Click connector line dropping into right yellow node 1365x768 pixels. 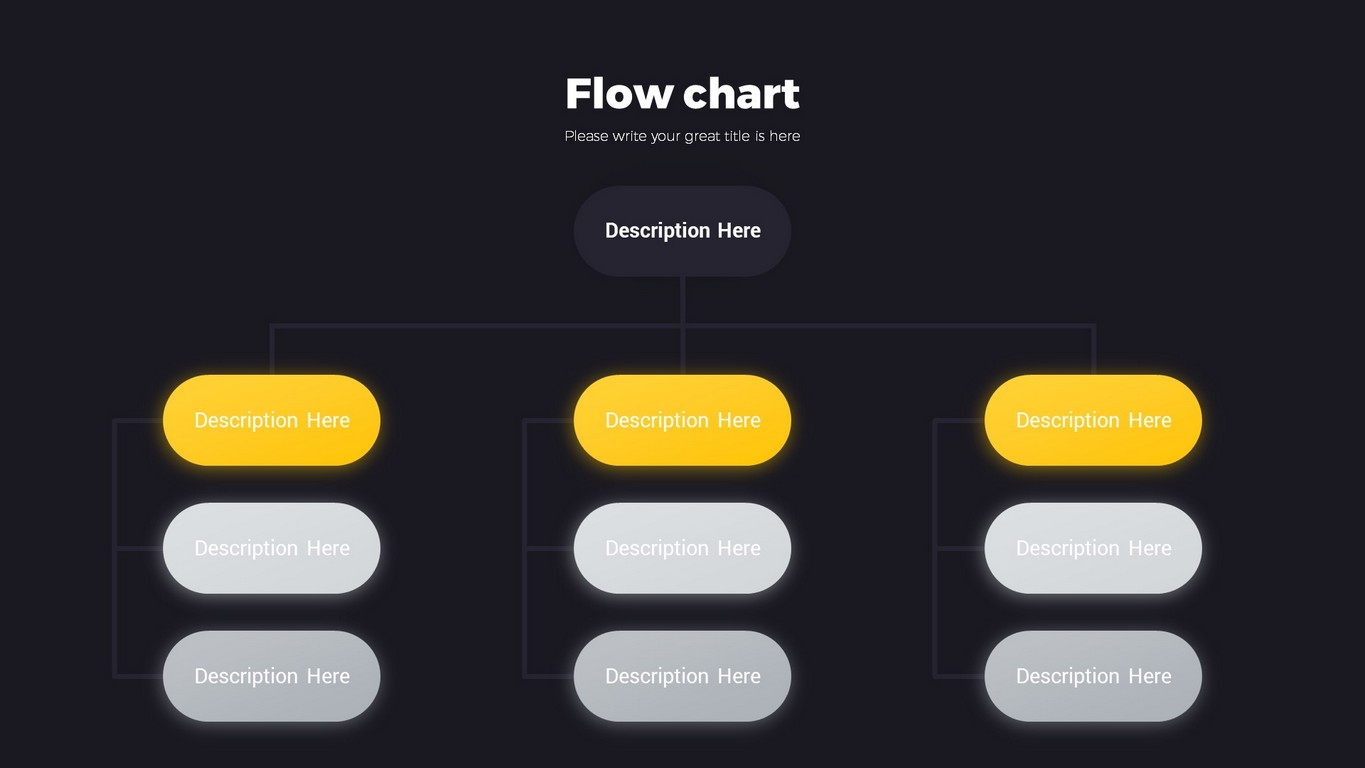pos(1093,350)
